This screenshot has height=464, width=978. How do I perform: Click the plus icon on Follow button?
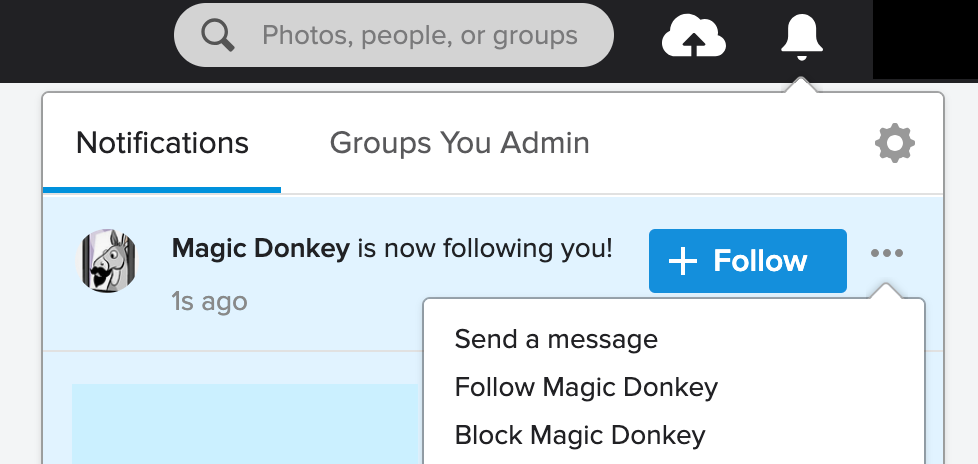683,262
